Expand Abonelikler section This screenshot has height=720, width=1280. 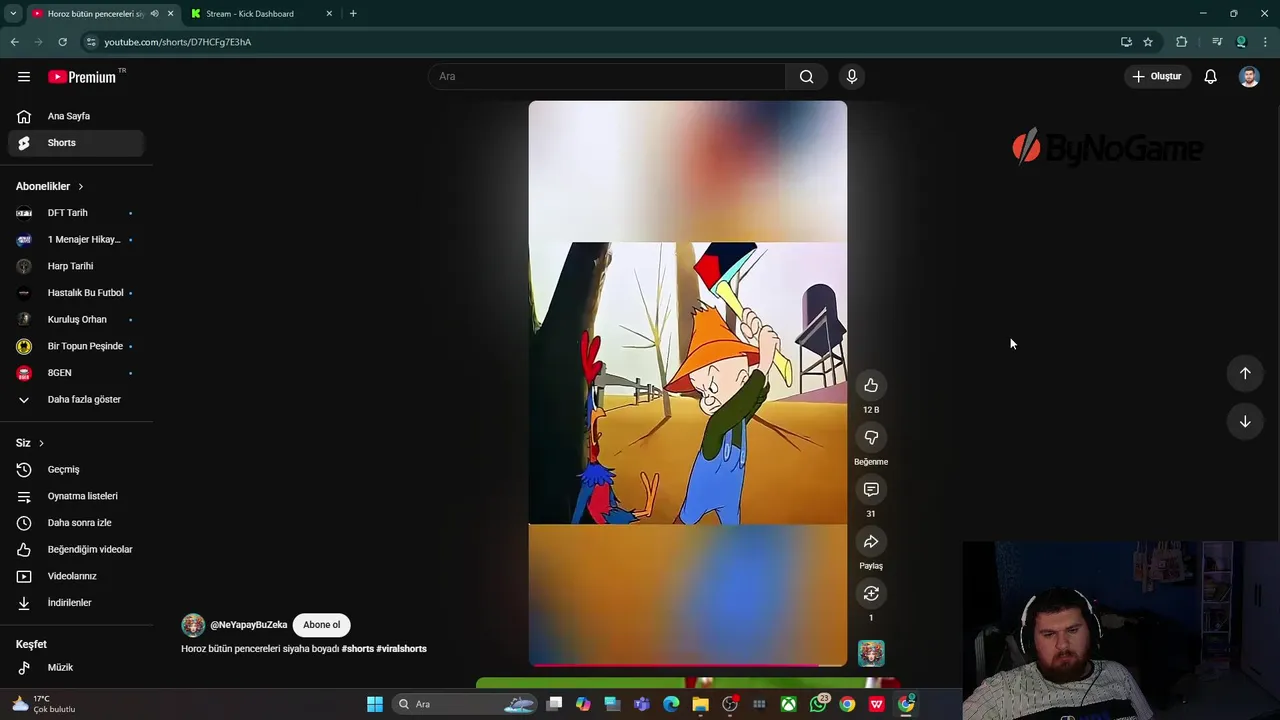(50, 186)
